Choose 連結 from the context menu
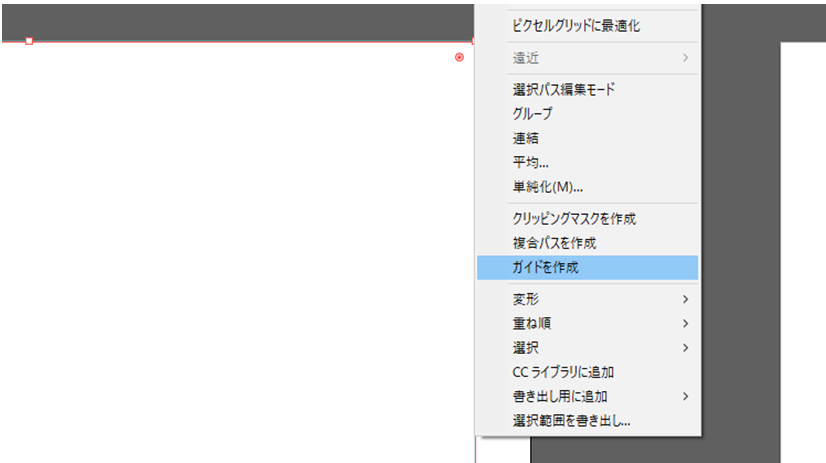This screenshot has height=463, width=826. pos(587,138)
